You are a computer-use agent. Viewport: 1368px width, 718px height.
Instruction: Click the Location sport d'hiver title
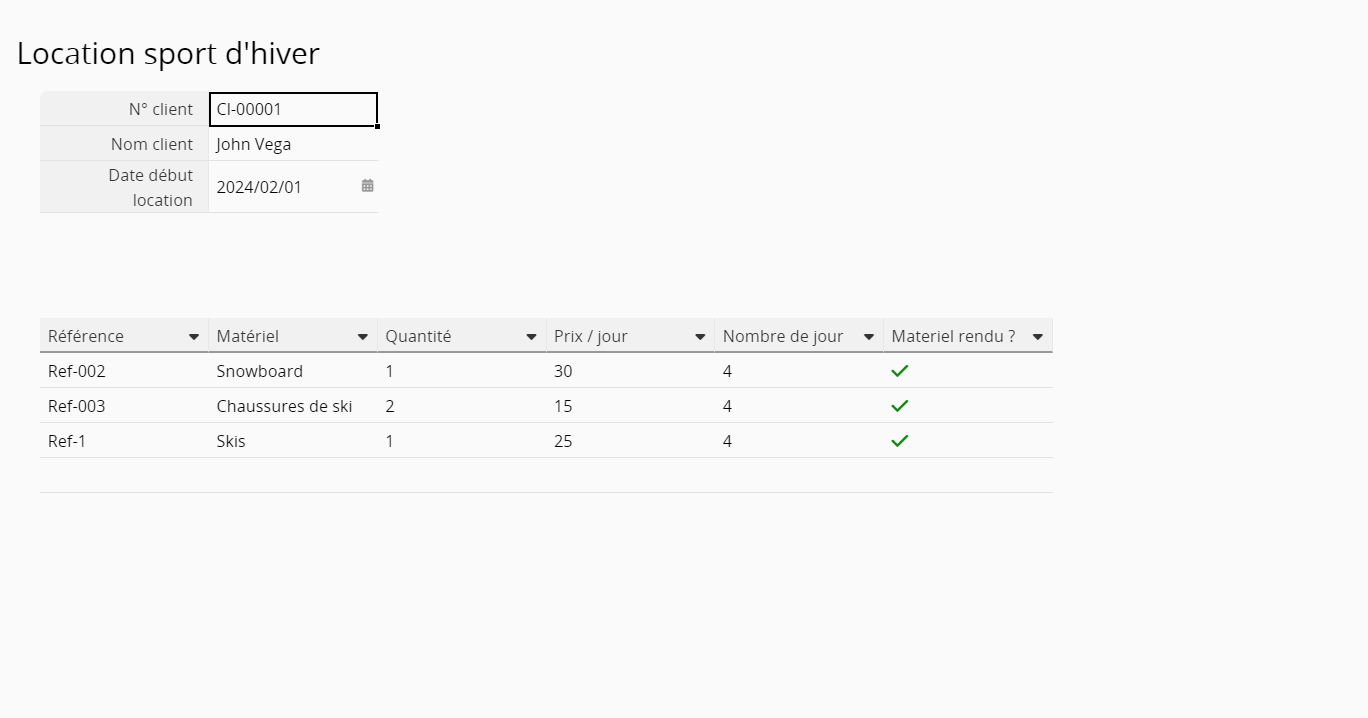click(168, 54)
